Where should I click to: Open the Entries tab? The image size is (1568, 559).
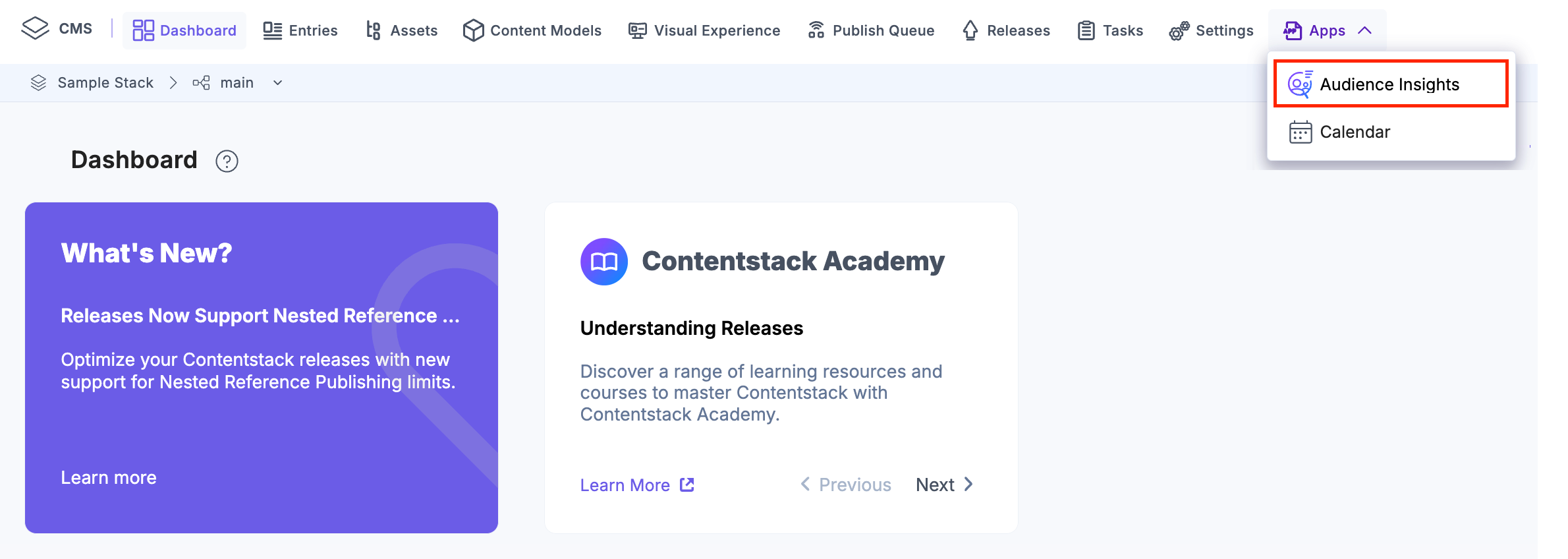(300, 30)
